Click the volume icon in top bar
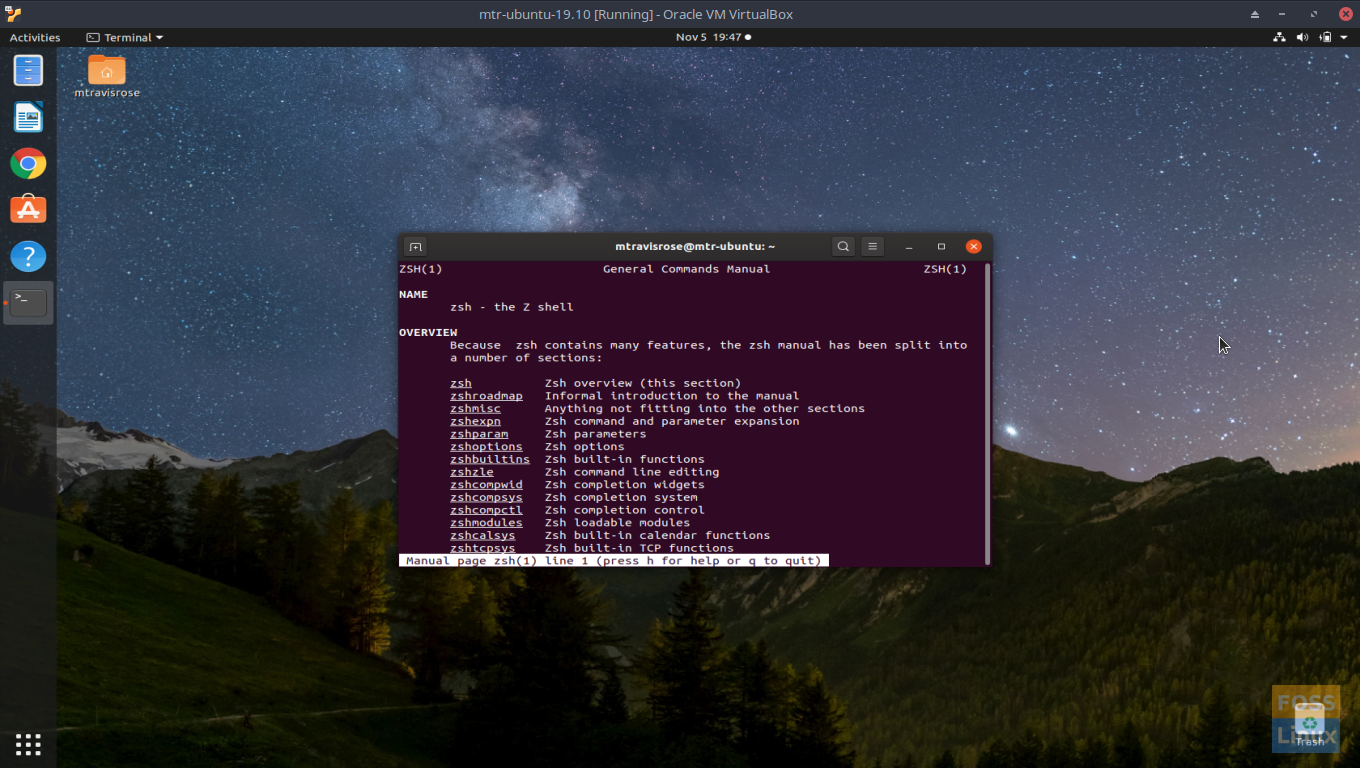Viewport: 1360px width, 768px height. click(x=1302, y=37)
